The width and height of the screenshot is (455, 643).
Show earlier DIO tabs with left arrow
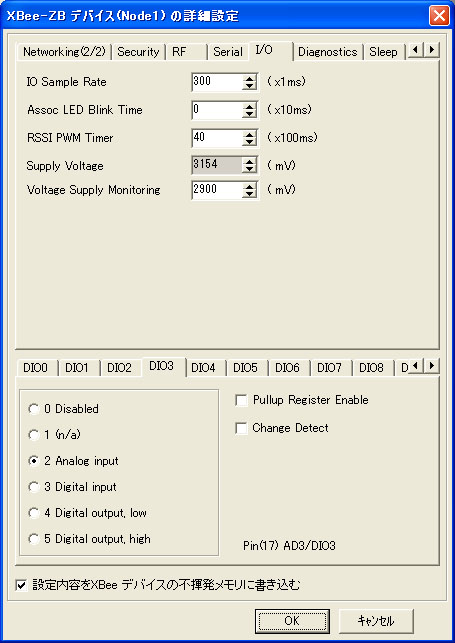[416, 365]
